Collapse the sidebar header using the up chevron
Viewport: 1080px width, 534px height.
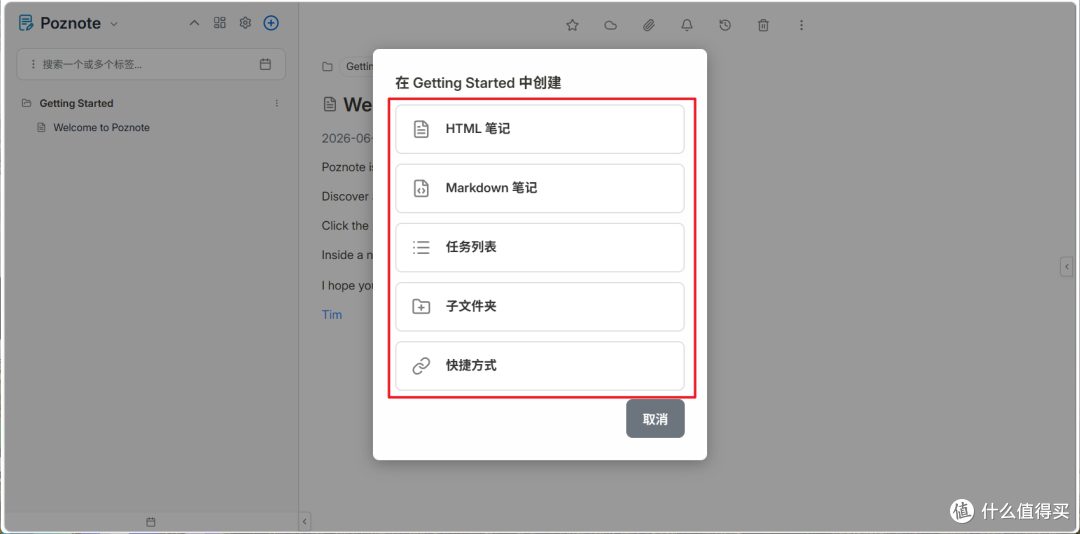click(194, 23)
